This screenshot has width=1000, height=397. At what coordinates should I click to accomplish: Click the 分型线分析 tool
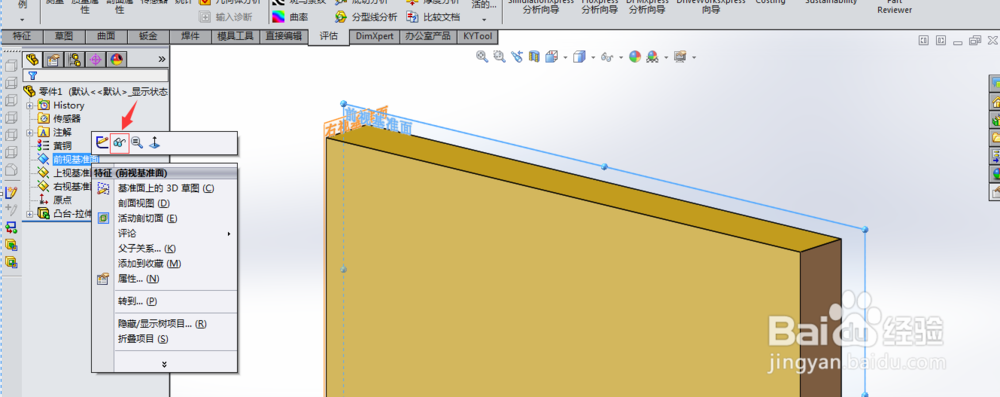coord(365,17)
